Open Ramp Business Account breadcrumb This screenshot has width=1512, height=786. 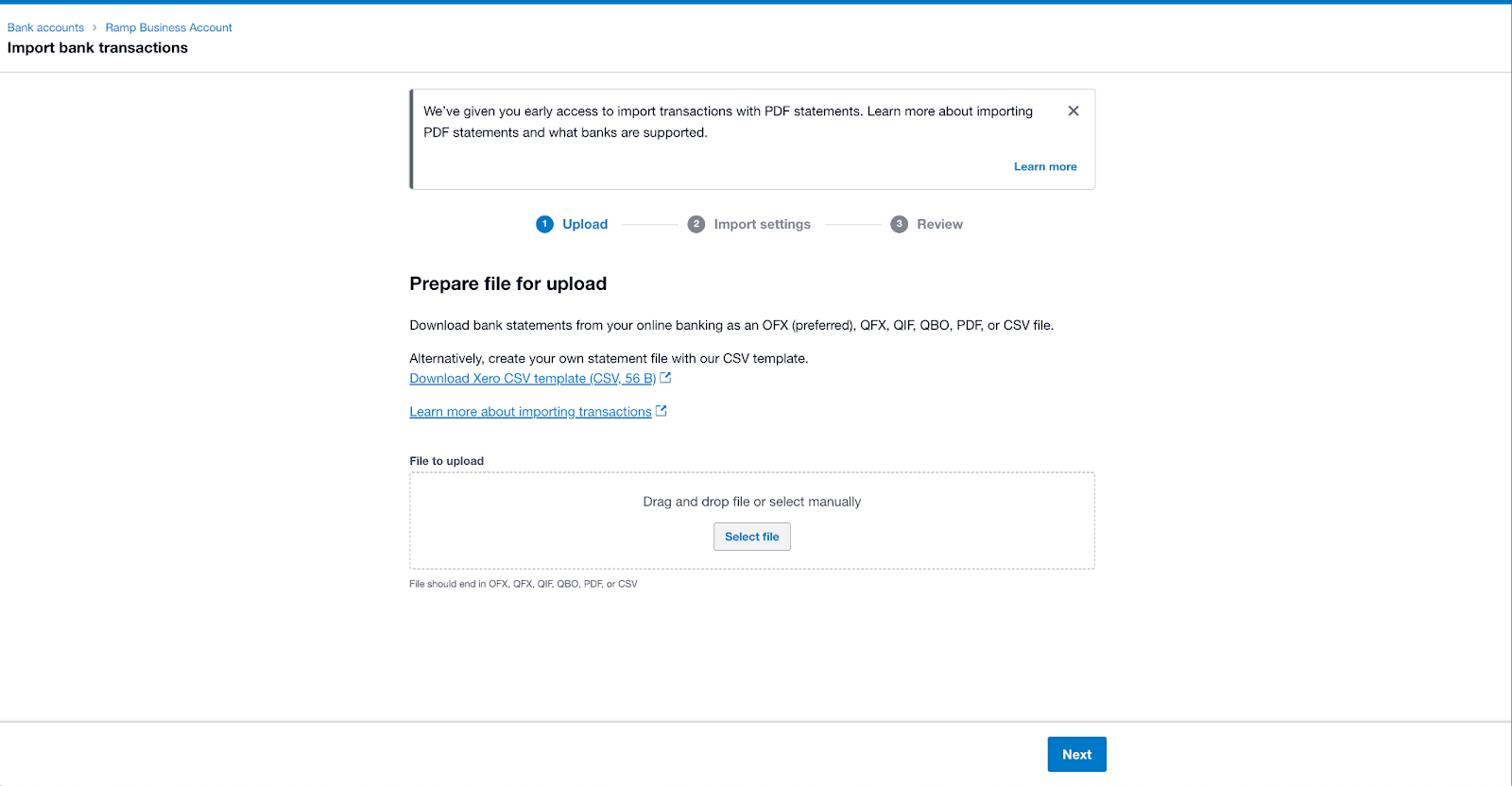[168, 27]
